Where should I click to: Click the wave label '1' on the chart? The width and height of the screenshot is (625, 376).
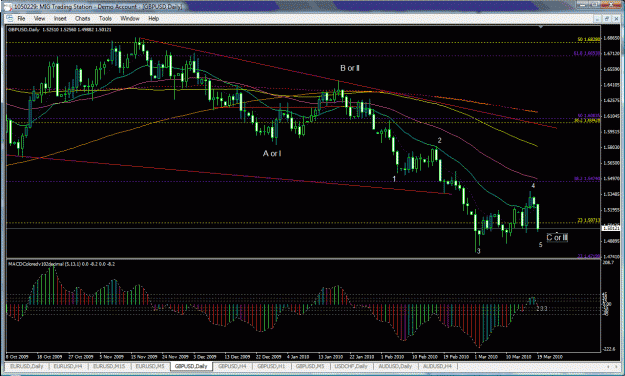pos(394,179)
